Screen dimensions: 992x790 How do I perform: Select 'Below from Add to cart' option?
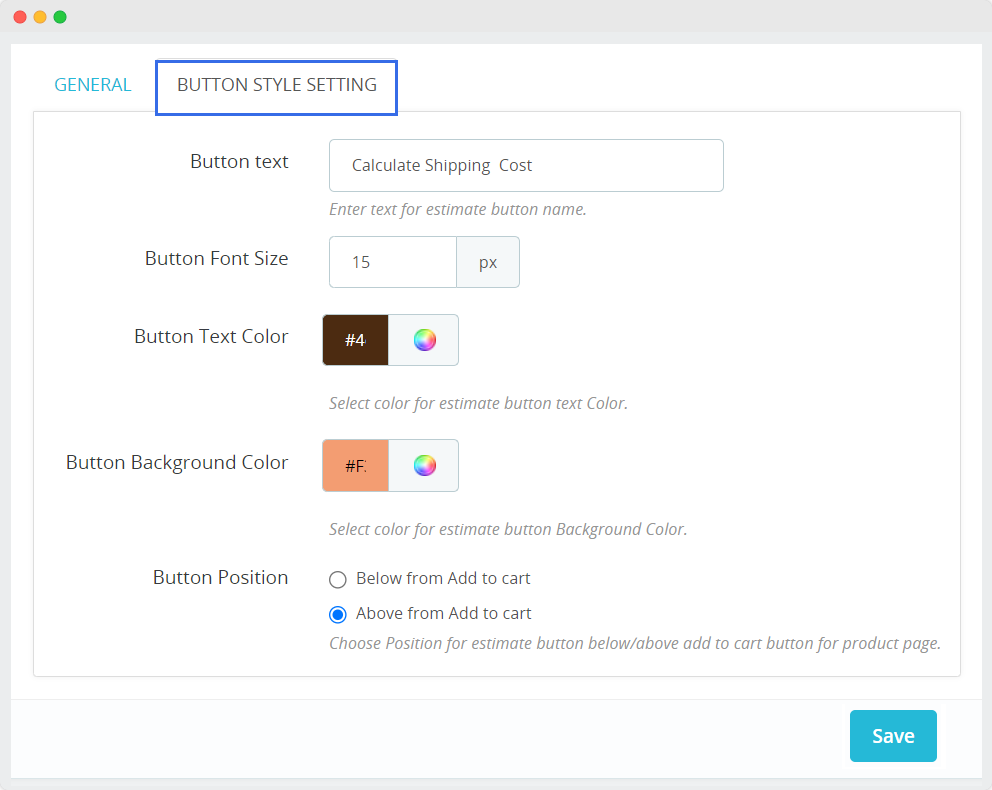(x=338, y=579)
